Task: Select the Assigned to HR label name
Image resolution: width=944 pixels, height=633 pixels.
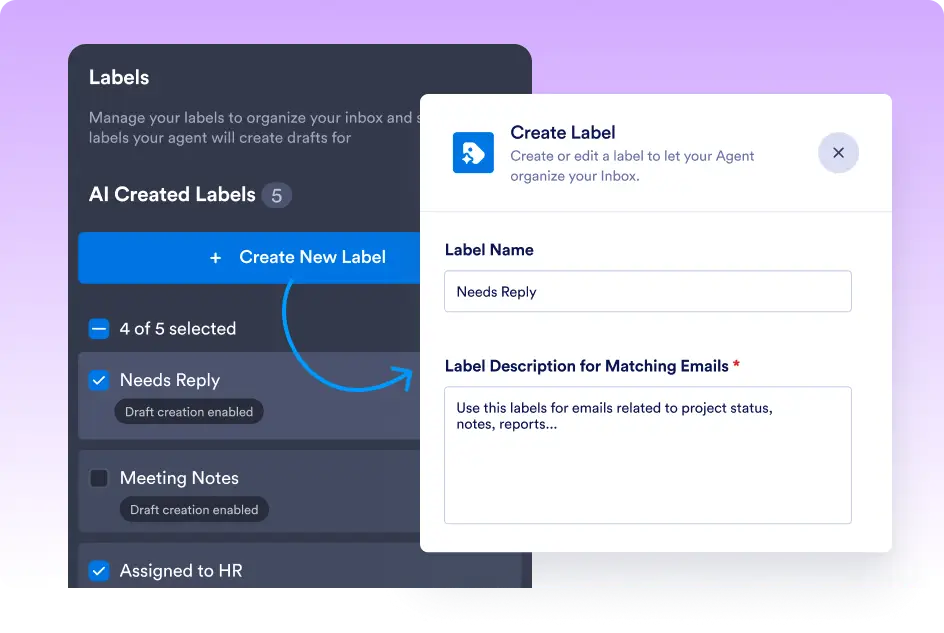Action: pos(181,571)
